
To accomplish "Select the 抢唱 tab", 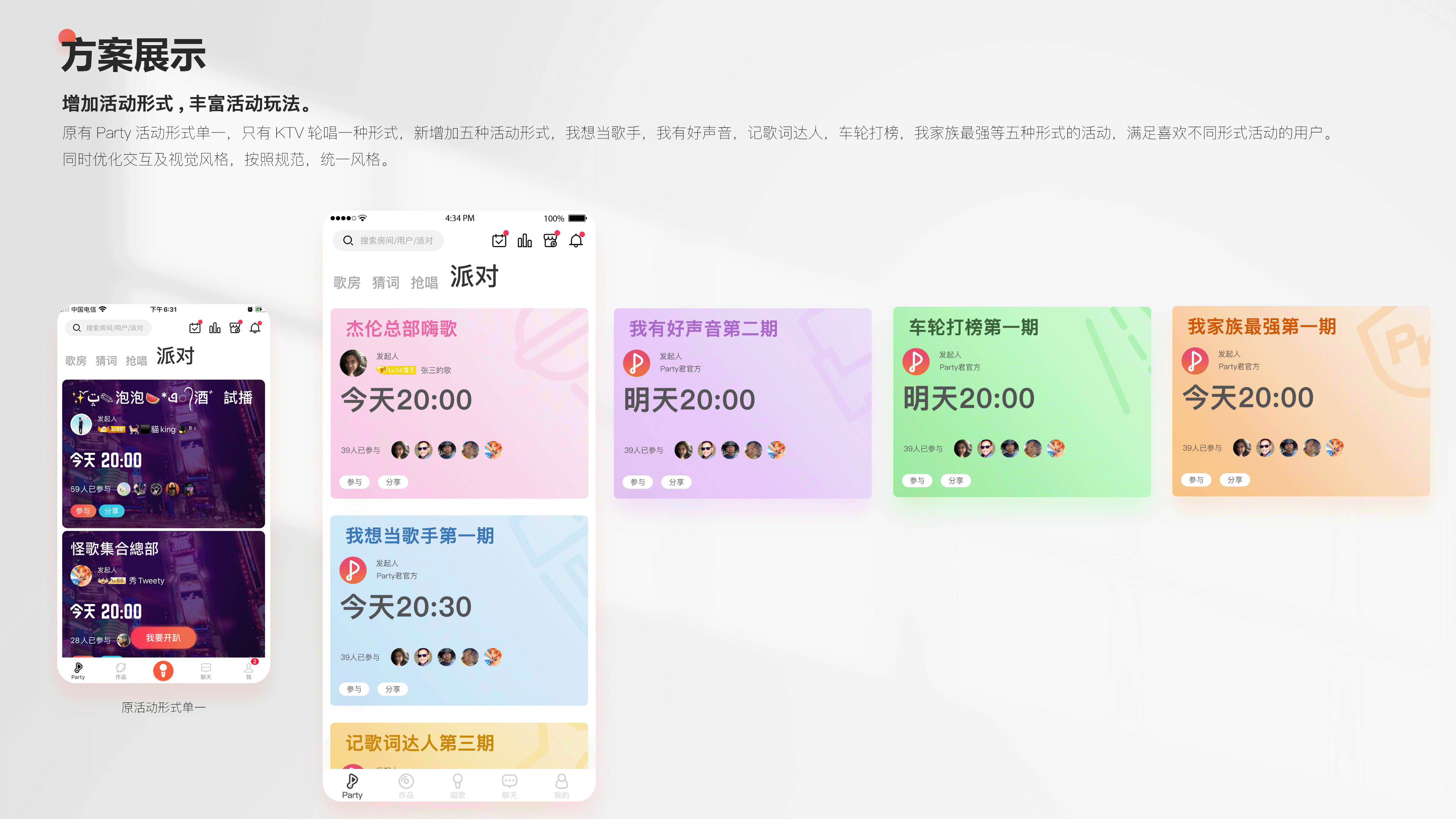I will click(x=425, y=282).
